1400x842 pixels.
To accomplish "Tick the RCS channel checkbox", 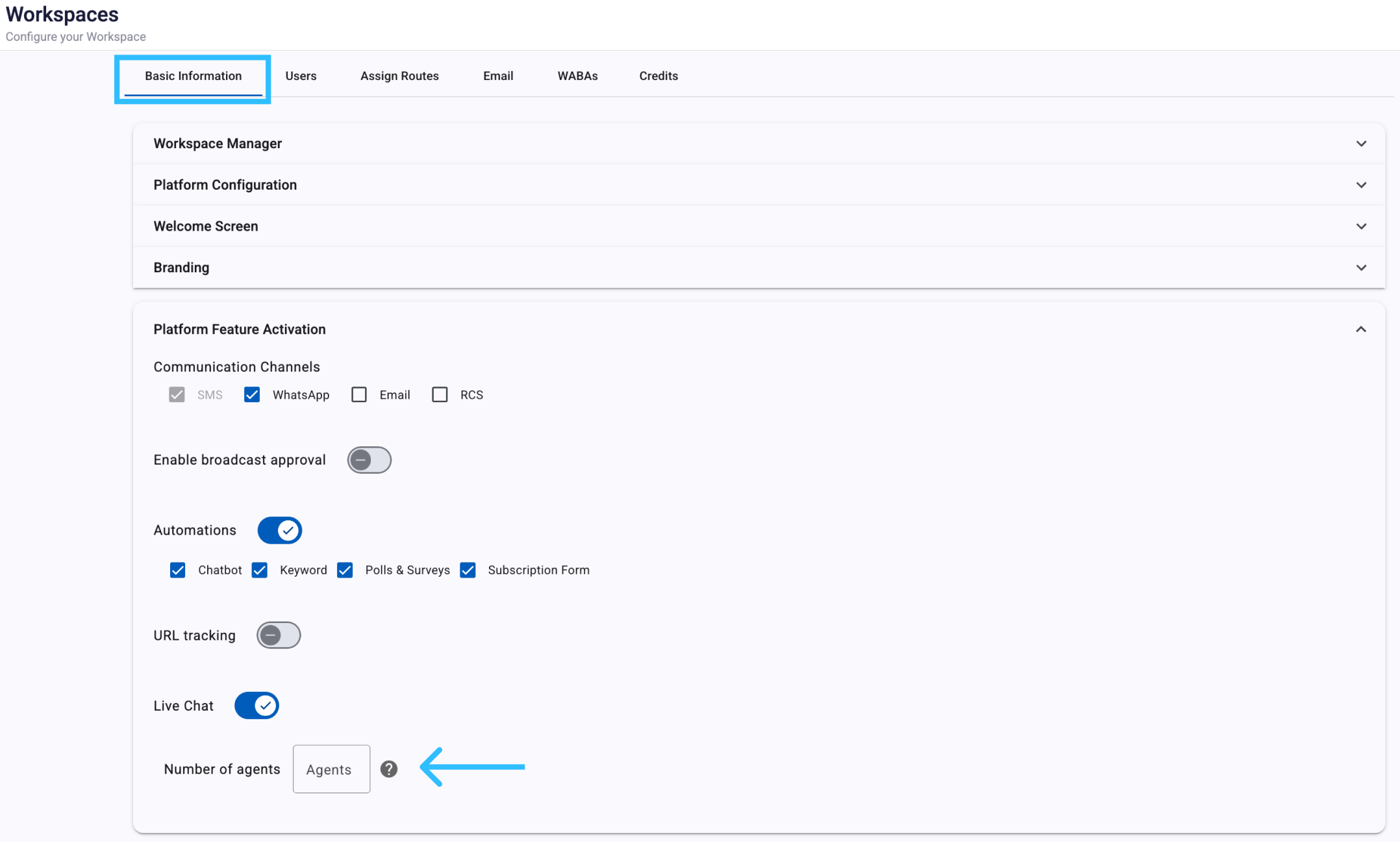I will tap(440, 395).
